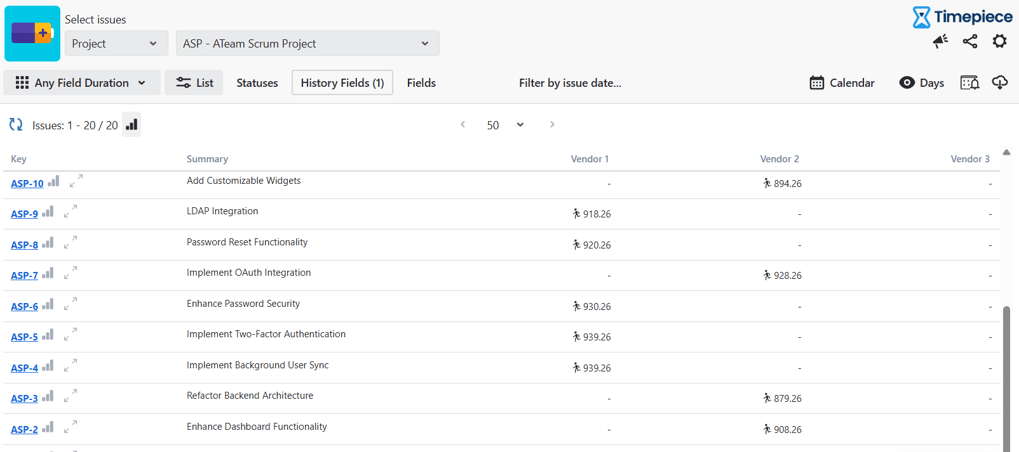
Task: Click the share icon
Action: point(970,42)
